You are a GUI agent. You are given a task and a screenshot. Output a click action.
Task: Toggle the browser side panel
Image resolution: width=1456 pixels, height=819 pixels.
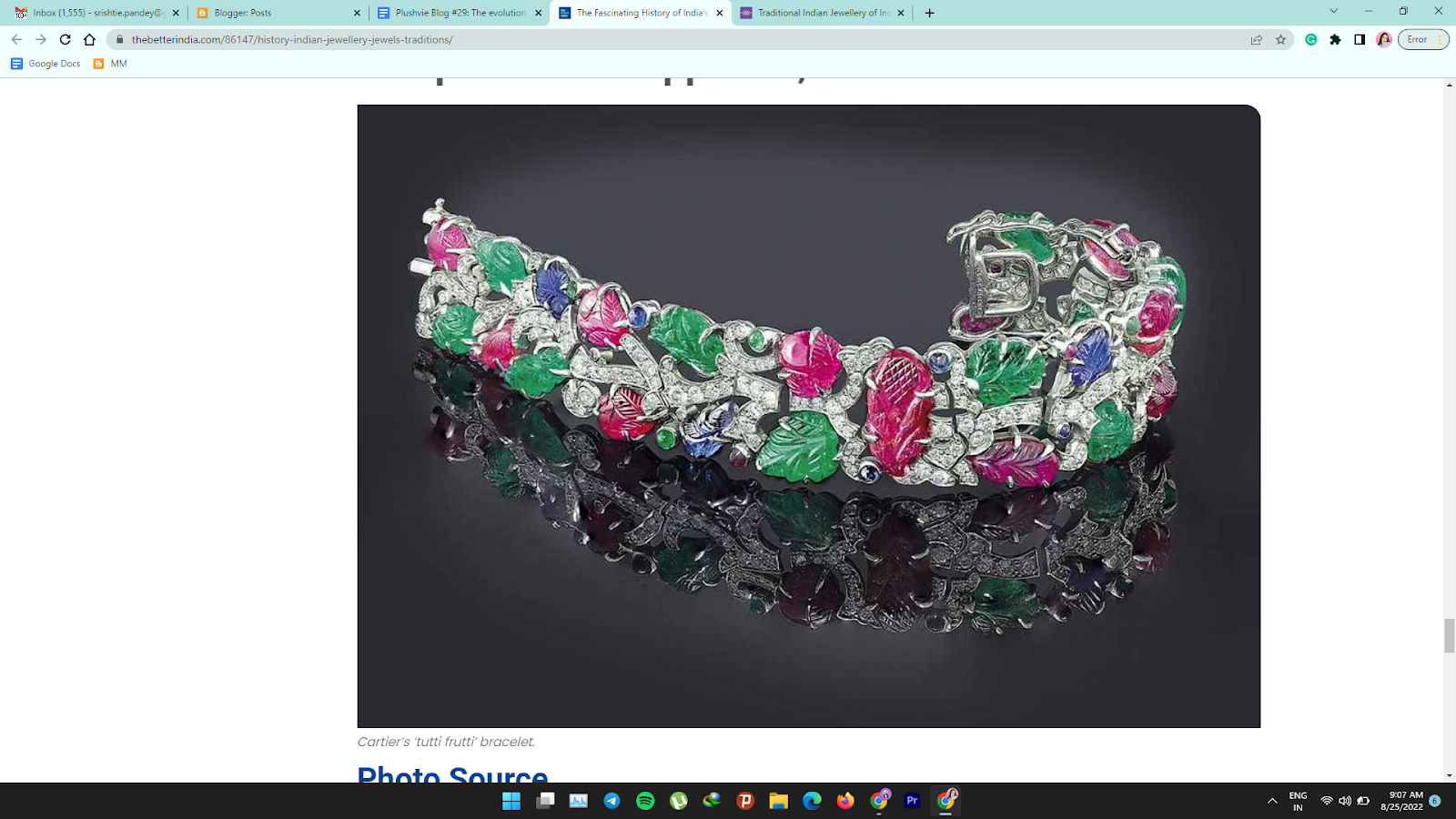pyautogui.click(x=1360, y=39)
